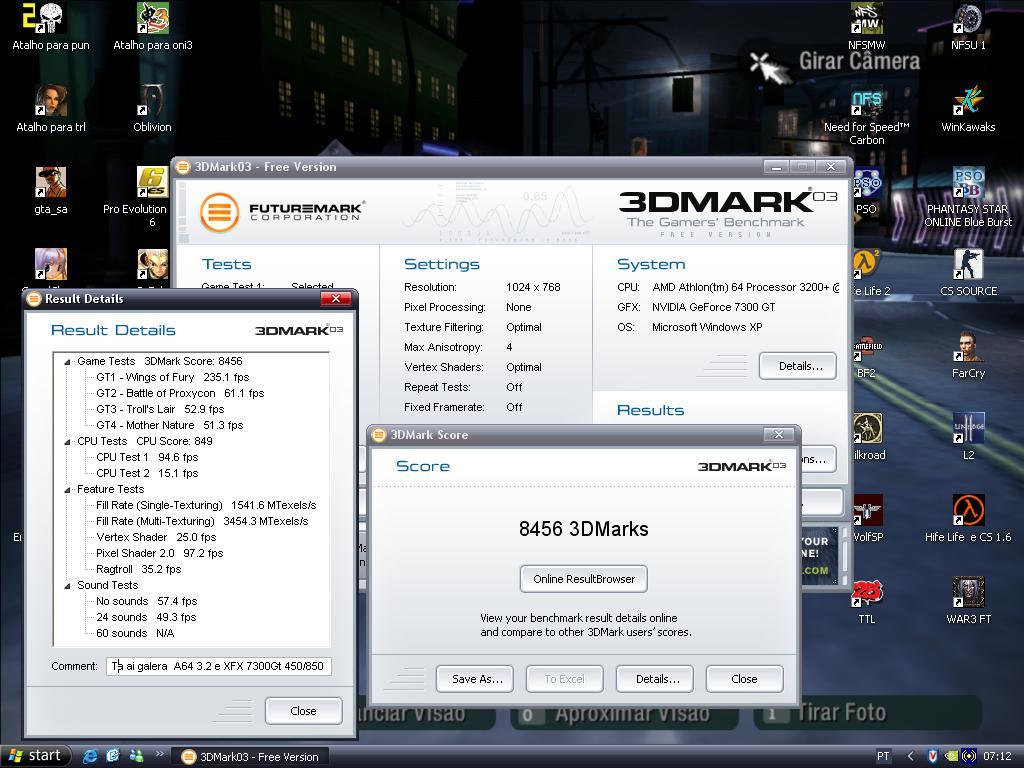Screen dimensions: 1024x768
Task: Click the '8456 3DMarks' score text
Action: [x=584, y=529]
